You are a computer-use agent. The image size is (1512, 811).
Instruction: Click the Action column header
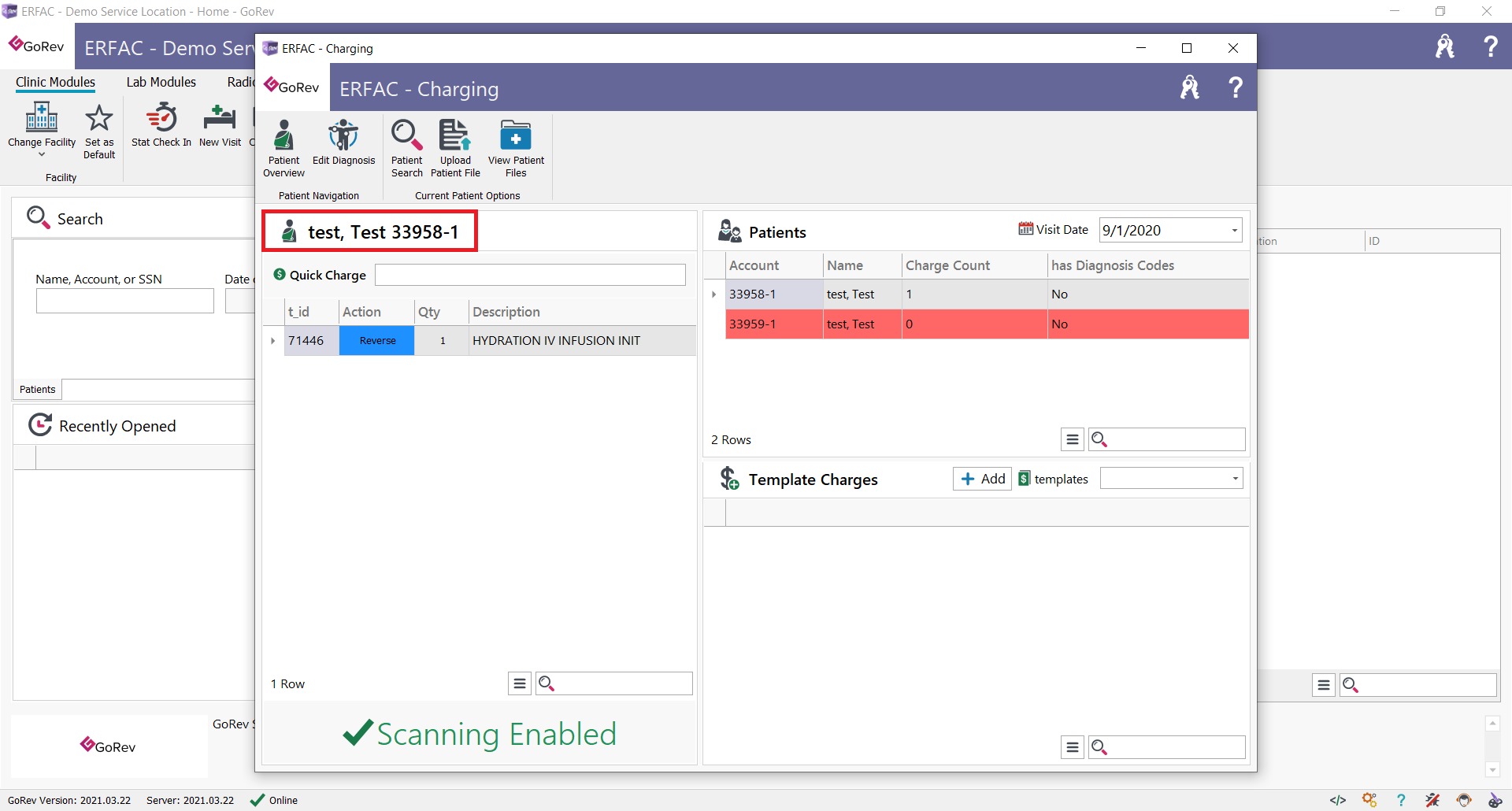(x=376, y=312)
